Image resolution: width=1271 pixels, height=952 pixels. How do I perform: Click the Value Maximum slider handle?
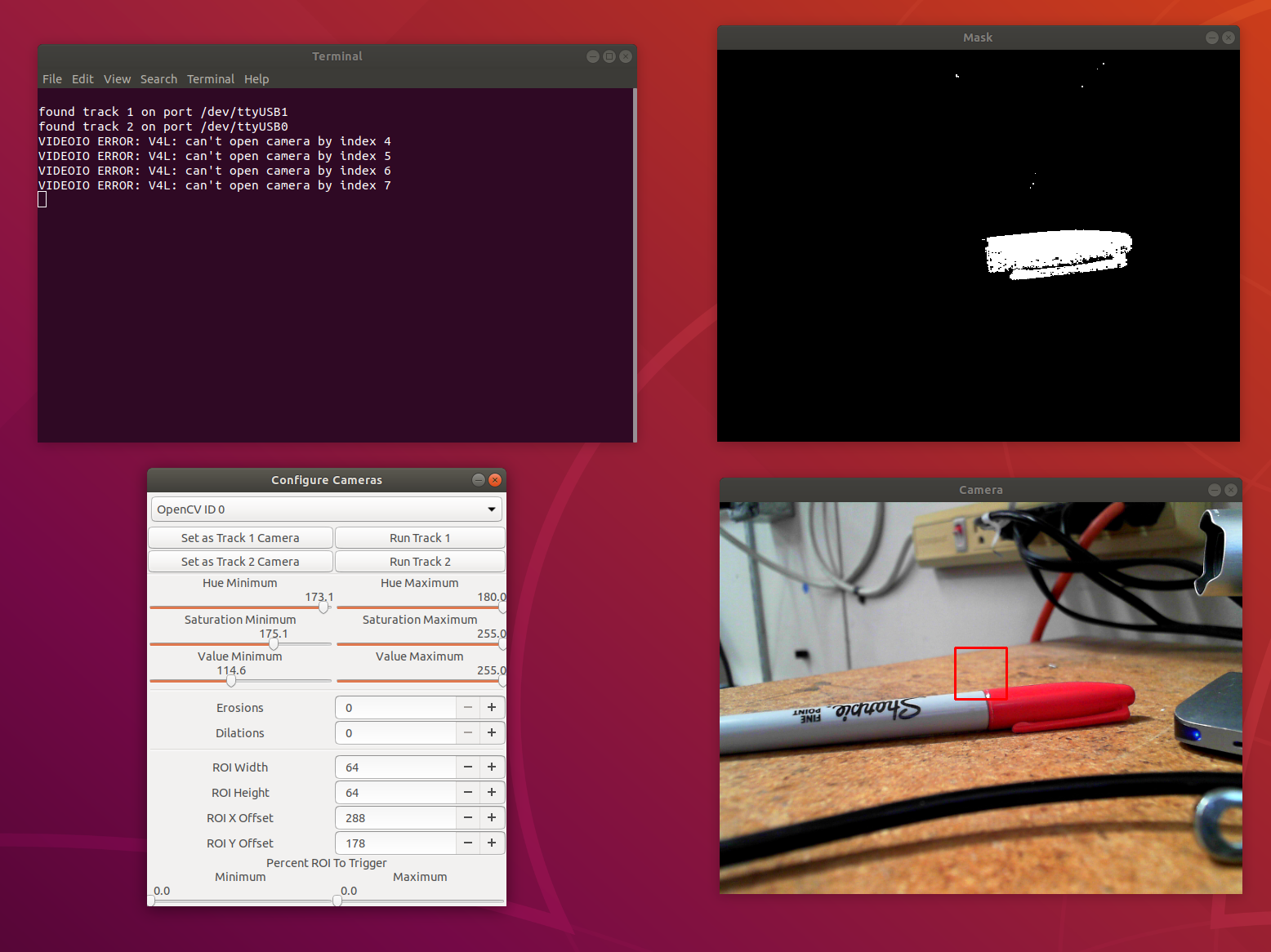[502, 681]
